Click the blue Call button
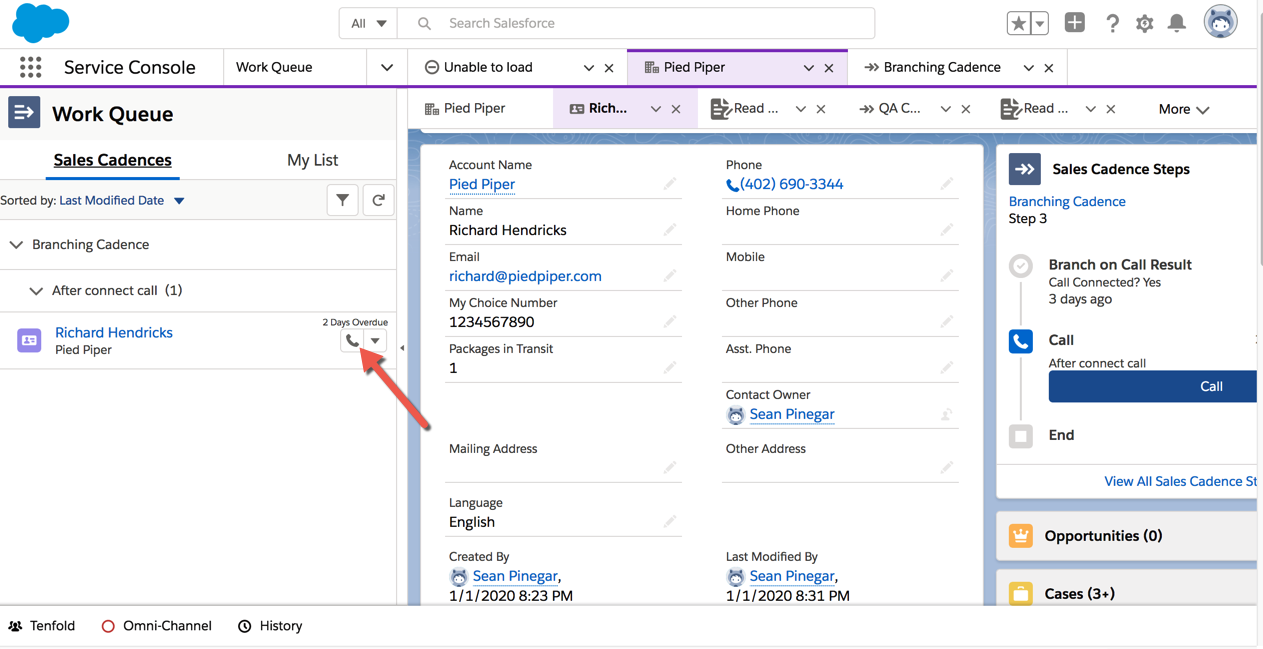Screen dimensions: 1263x649 pyautogui.click(x=1152, y=386)
